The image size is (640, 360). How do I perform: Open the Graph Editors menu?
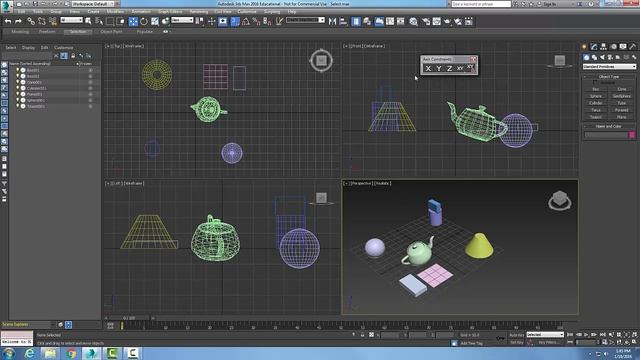tap(170, 11)
